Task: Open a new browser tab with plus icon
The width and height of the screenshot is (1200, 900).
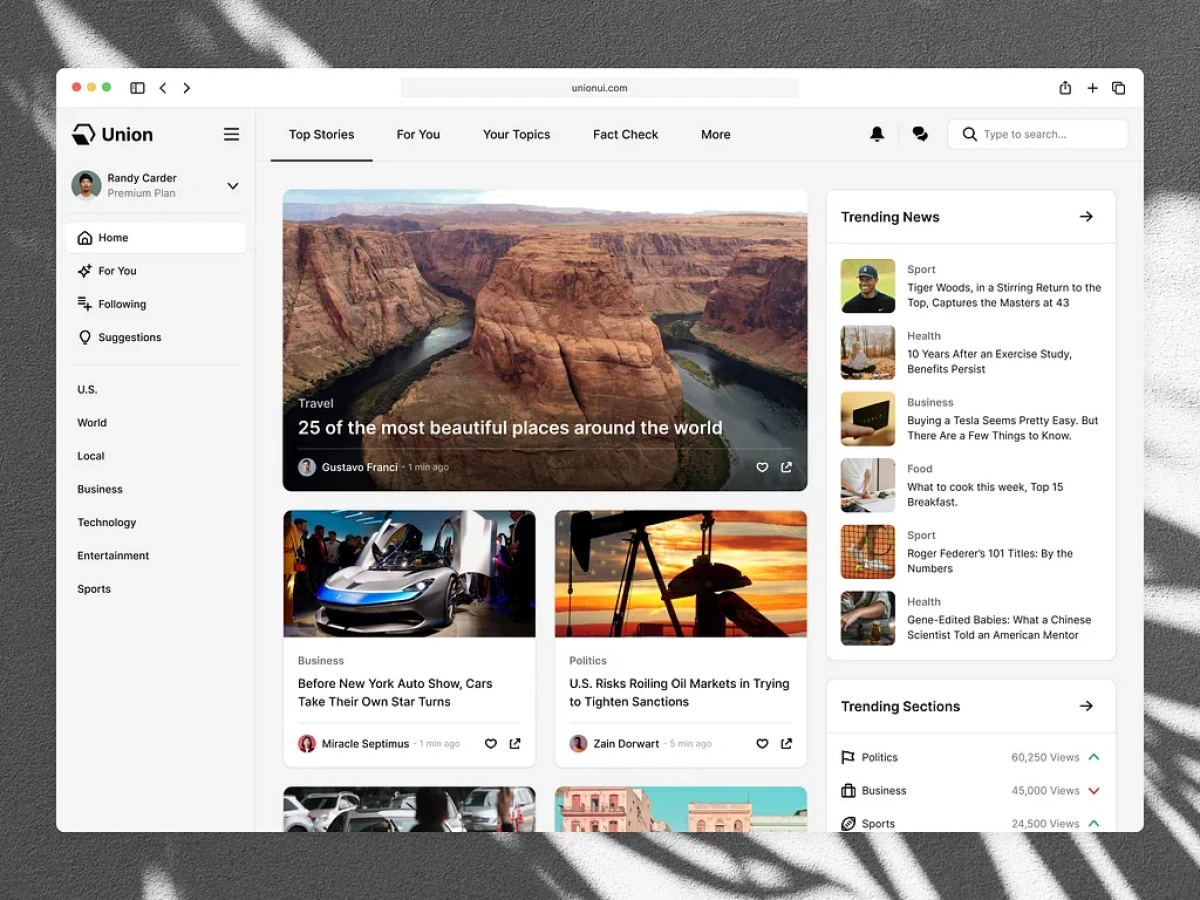Action: tap(1092, 88)
